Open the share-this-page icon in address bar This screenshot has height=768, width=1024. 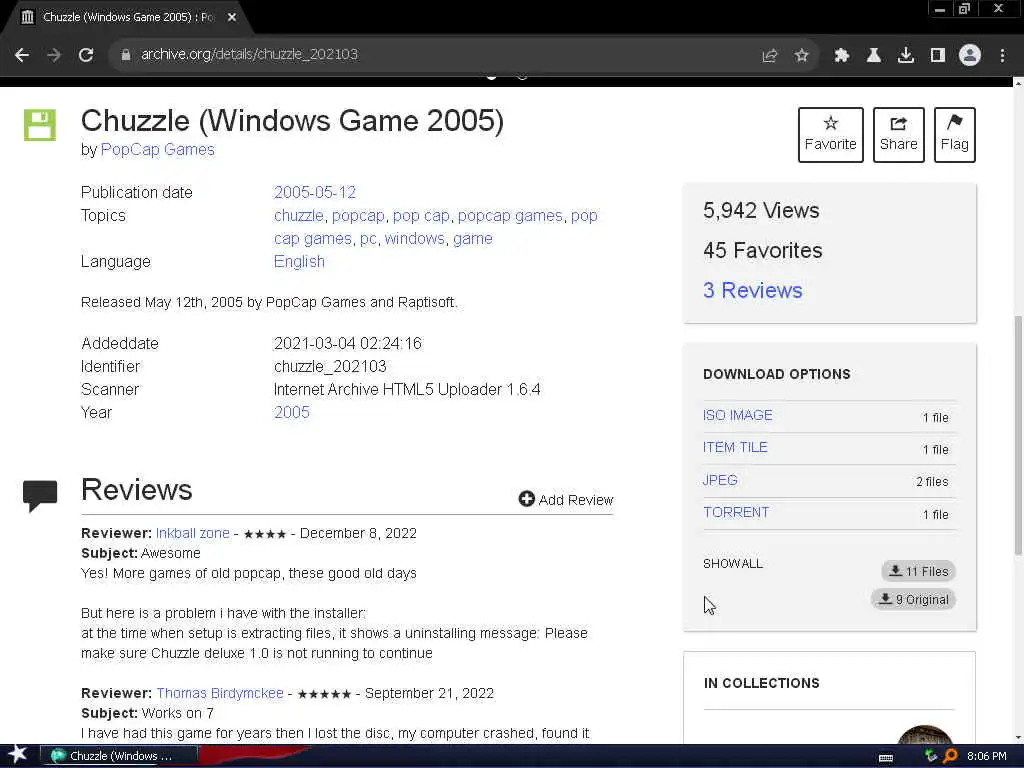pyautogui.click(x=770, y=56)
